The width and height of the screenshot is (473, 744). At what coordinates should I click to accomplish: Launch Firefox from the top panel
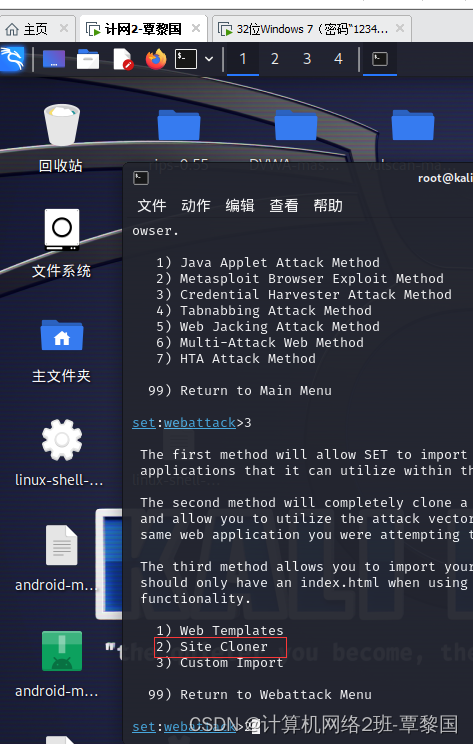[156, 59]
